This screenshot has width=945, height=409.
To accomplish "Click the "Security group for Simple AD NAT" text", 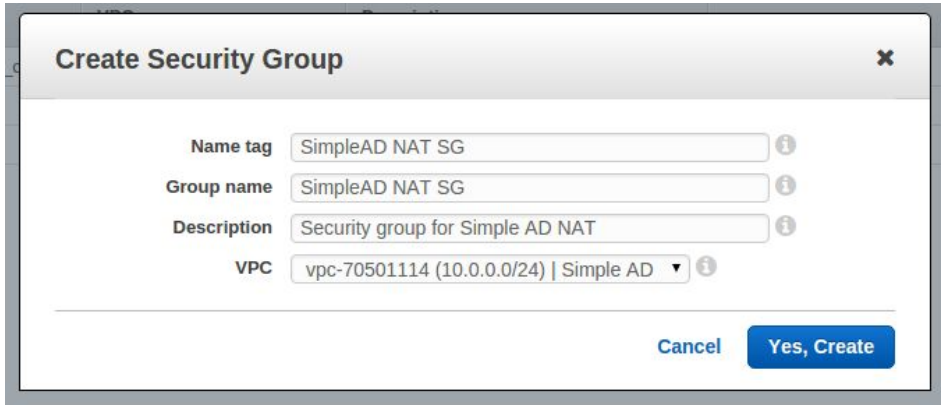I will click(448, 228).
